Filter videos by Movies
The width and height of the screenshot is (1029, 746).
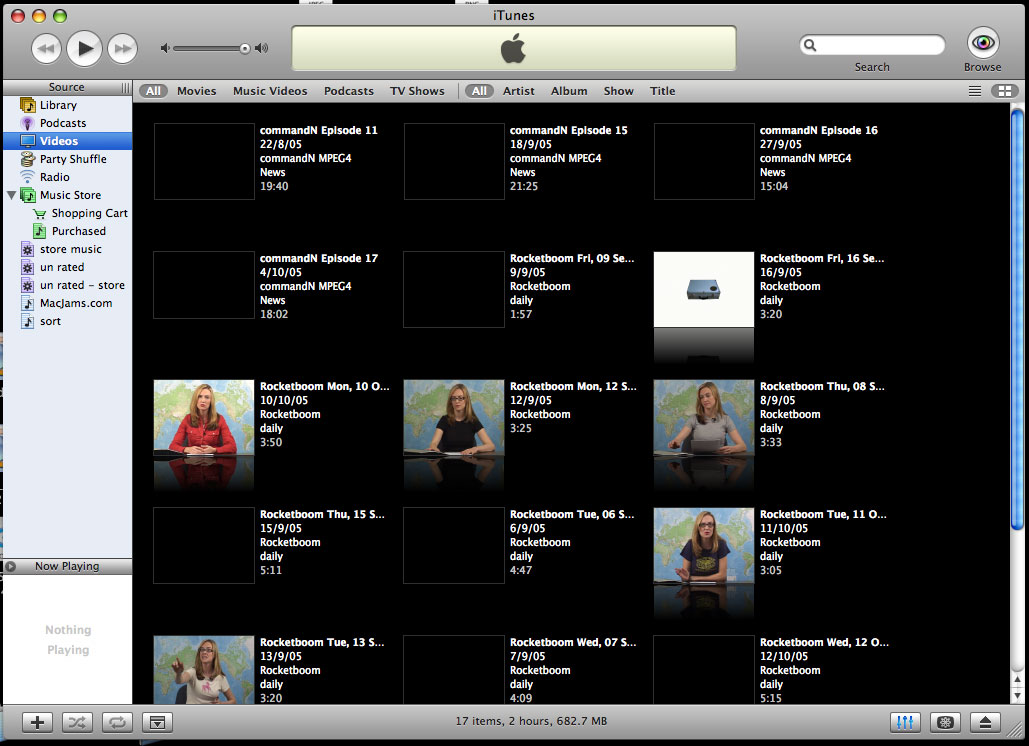pyautogui.click(x=196, y=91)
